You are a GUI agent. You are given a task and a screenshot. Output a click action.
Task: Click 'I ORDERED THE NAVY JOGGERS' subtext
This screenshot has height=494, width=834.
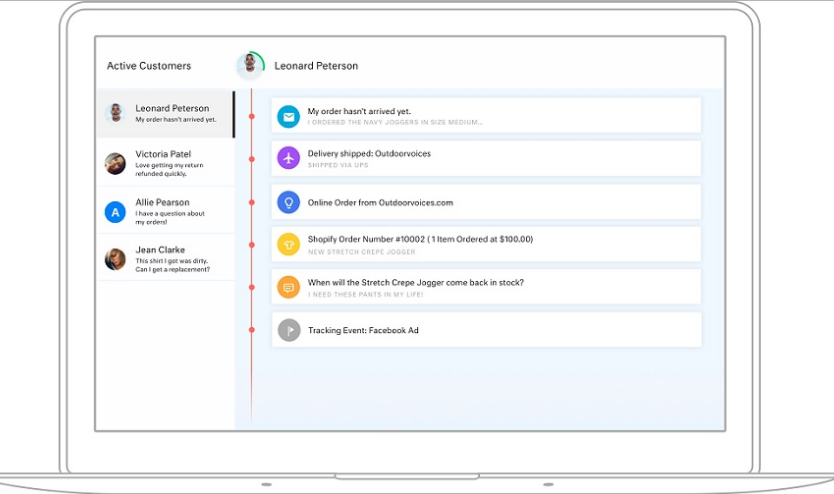coord(395,122)
